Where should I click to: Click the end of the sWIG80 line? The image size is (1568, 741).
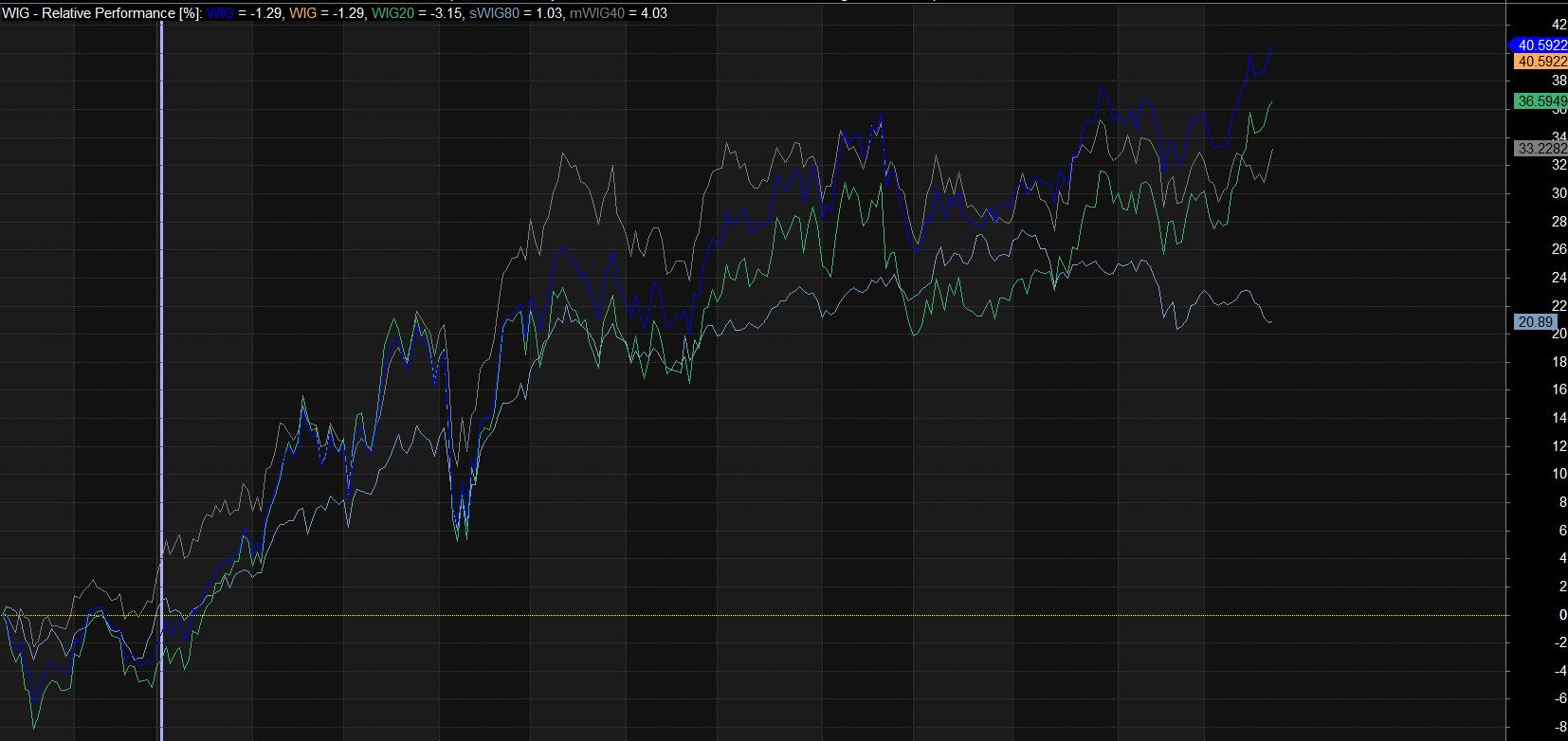[x=1270, y=322]
